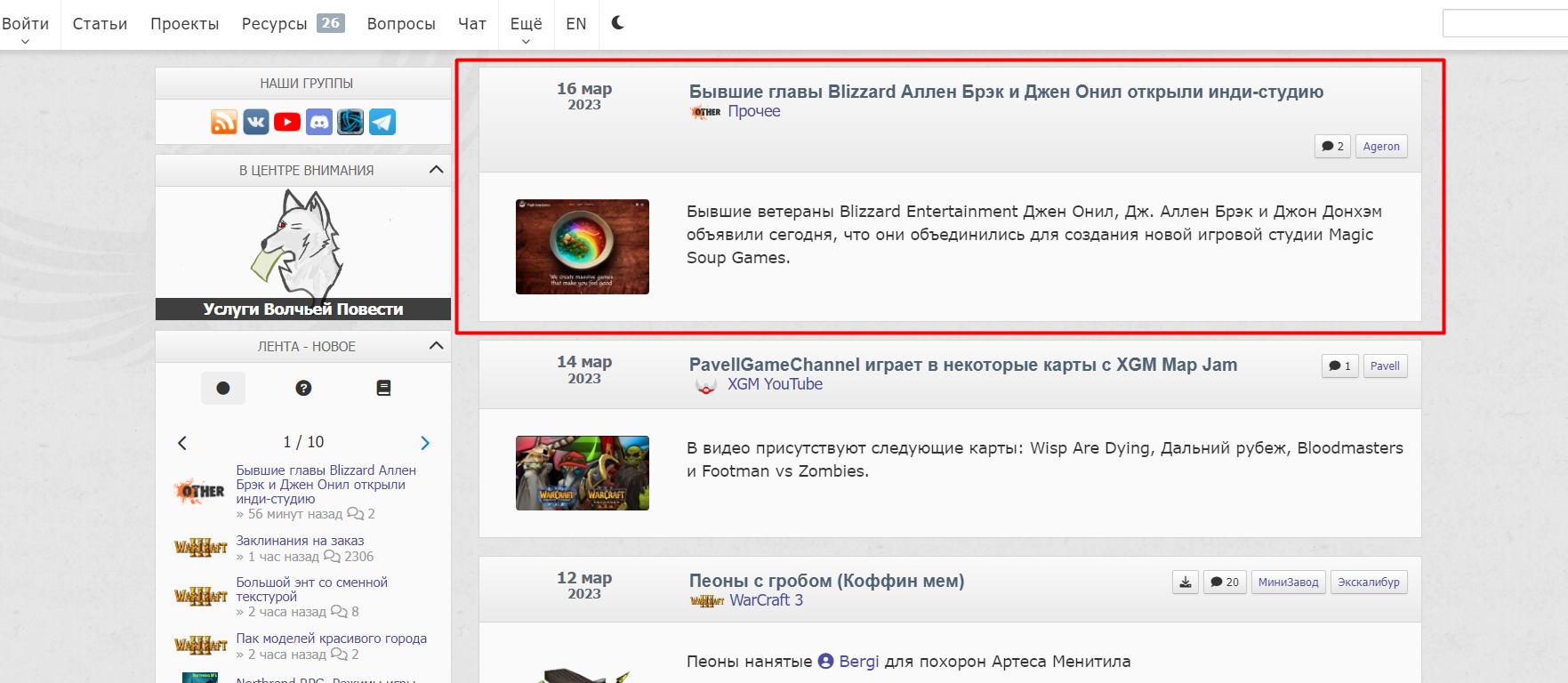The width and height of the screenshot is (1568, 683).
Task: Click the Ageron author button
Action: (x=1381, y=147)
